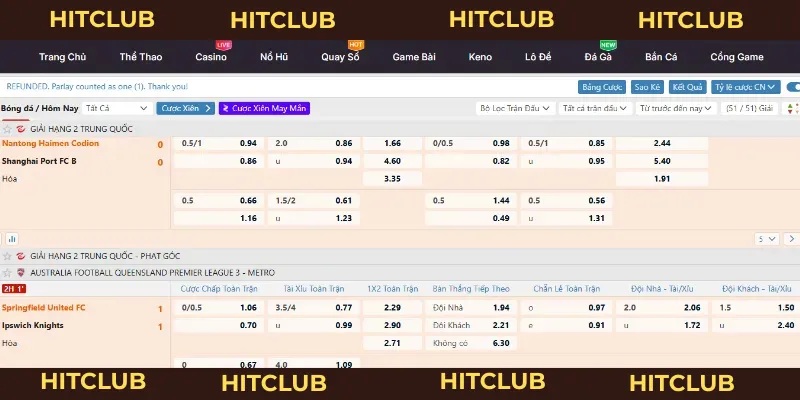This screenshot has width=800, height=400.
Task: Bet Đội Khách next goal at 2.21
Action: coord(471,326)
